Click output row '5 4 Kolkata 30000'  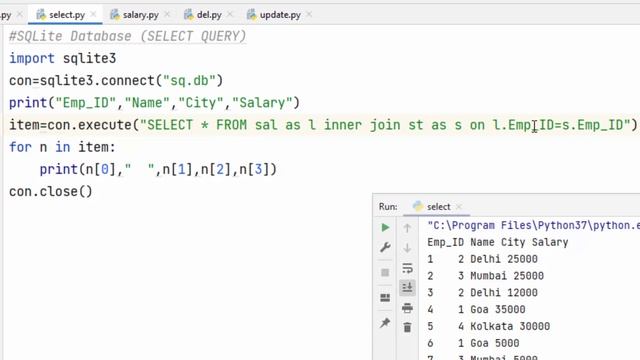[489, 326]
